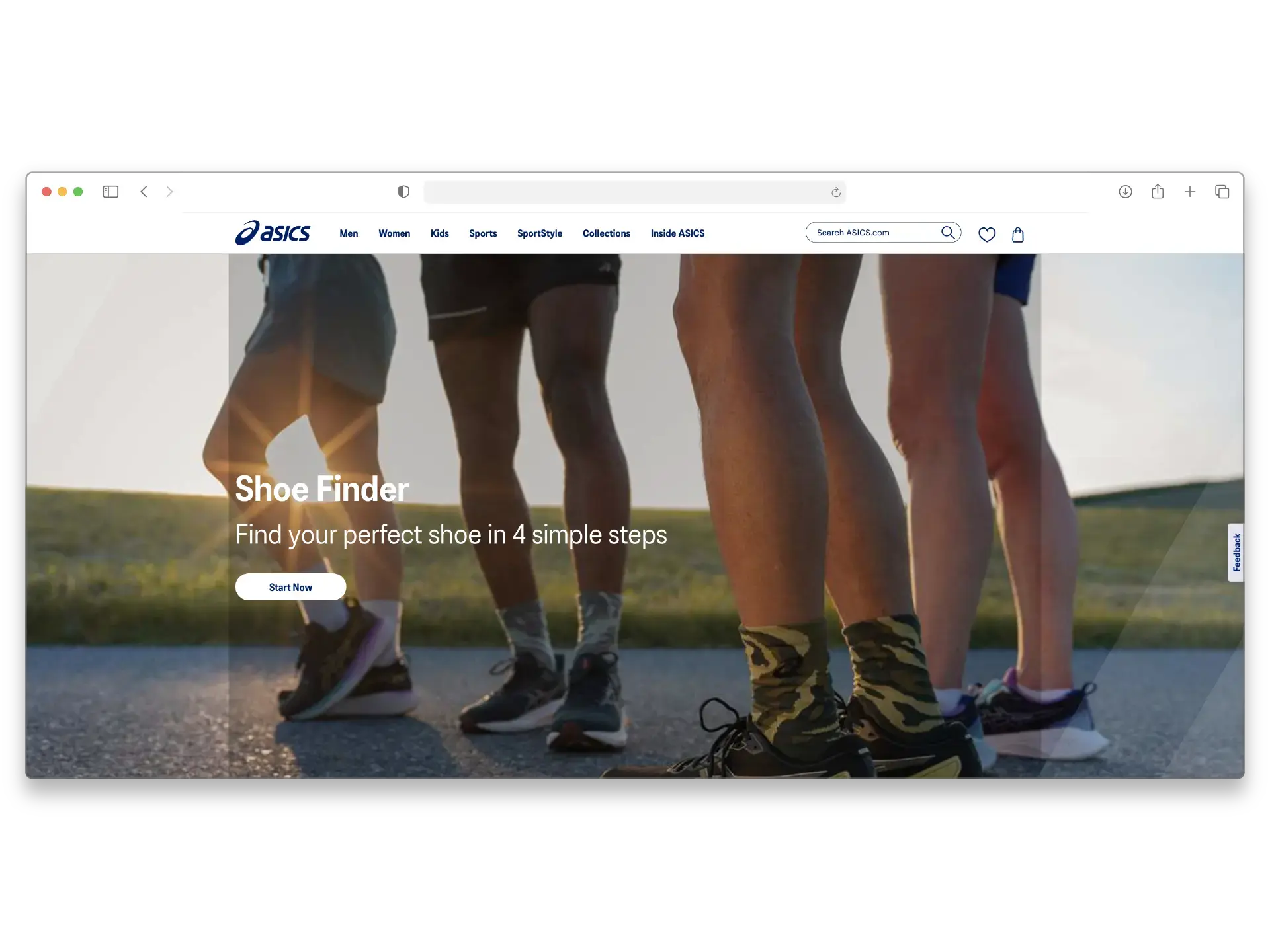
Task: Open the Collections menu
Action: point(606,233)
